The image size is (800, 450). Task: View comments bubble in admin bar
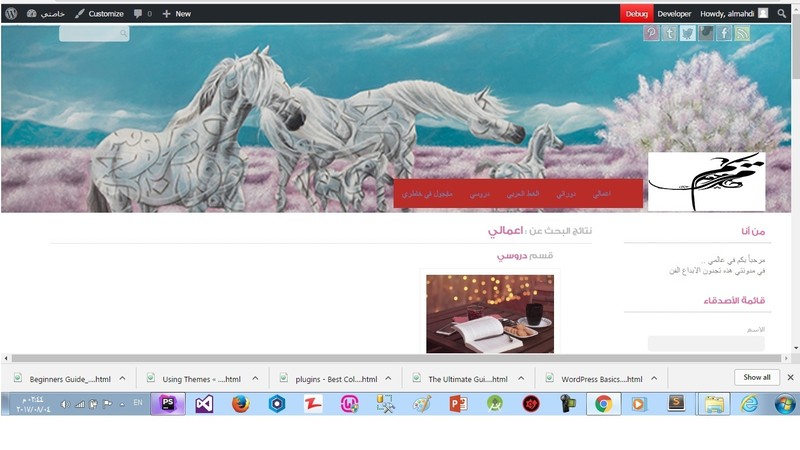pyautogui.click(x=143, y=14)
